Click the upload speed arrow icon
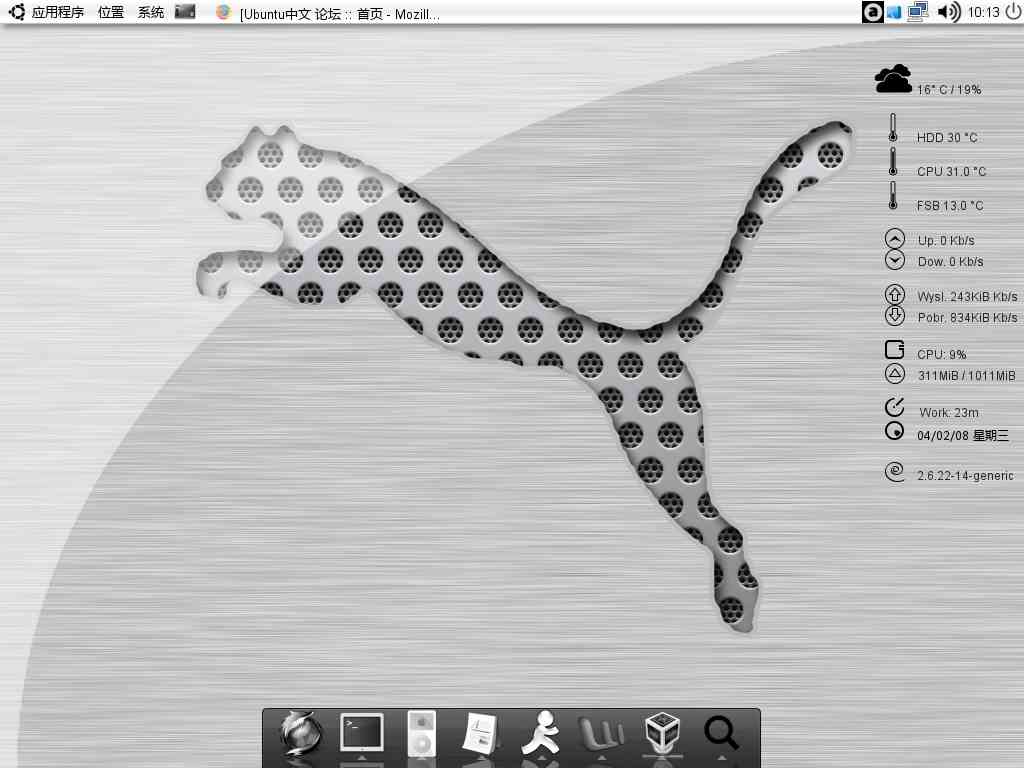Viewport: 1024px width, 768px height. (895, 238)
